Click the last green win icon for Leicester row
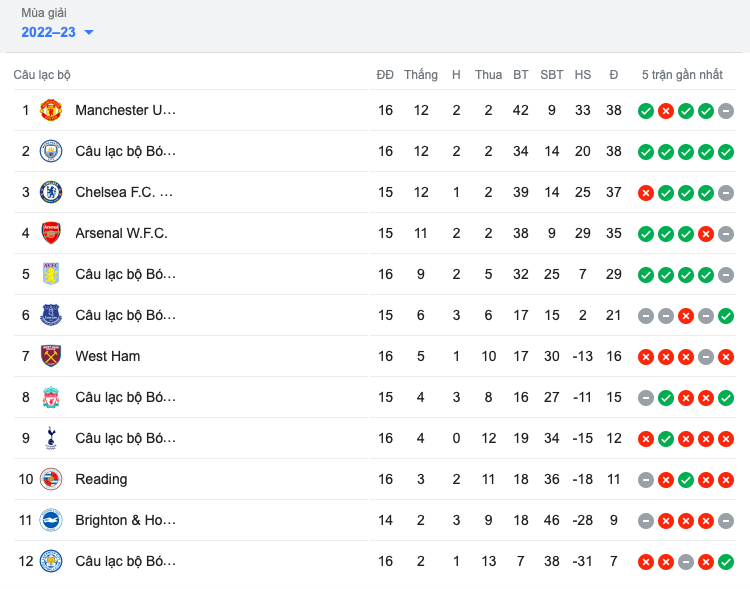The height and width of the screenshot is (589, 750). (x=726, y=561)
